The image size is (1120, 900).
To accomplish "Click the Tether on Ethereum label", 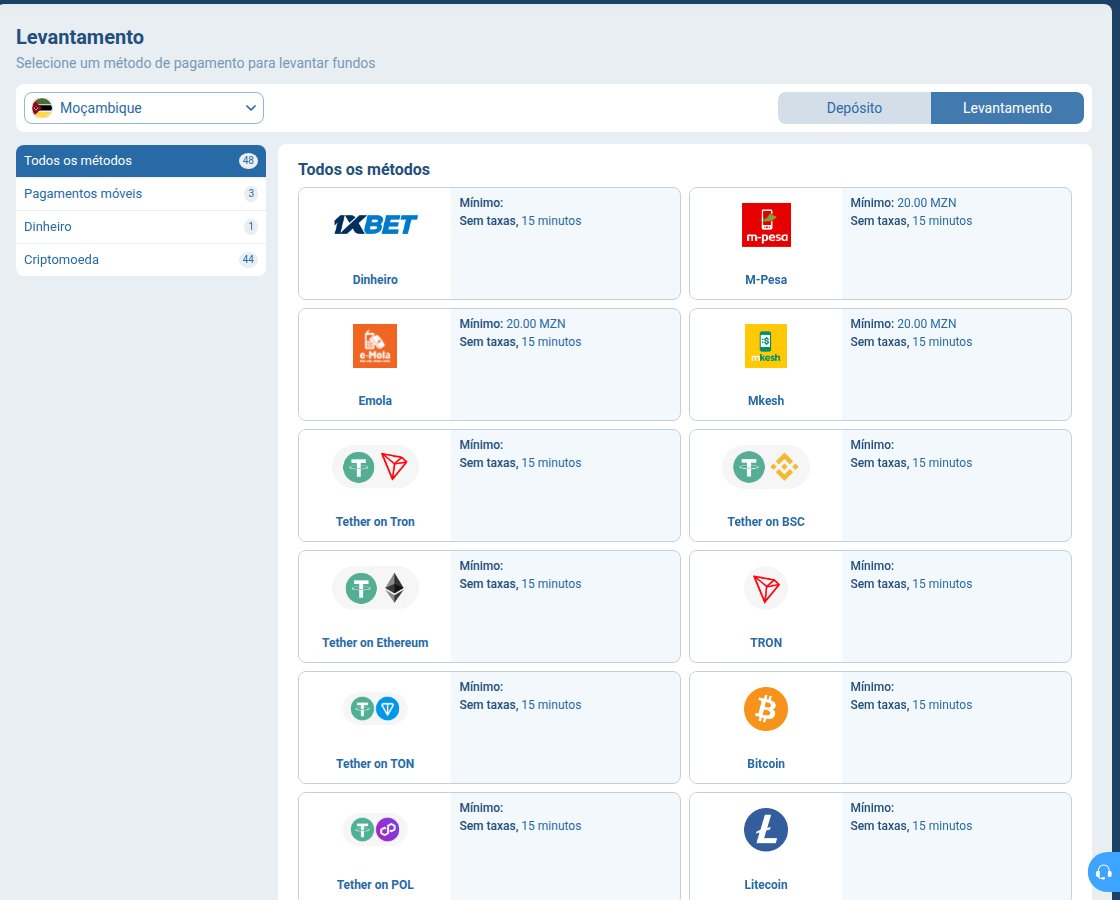I will click(375, 642).
